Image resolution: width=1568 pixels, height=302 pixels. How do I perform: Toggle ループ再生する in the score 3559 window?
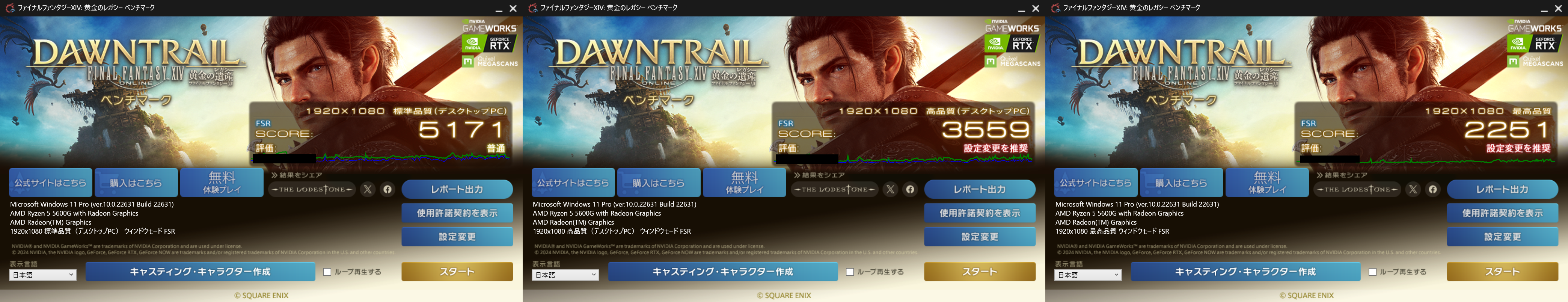point(850,272)
